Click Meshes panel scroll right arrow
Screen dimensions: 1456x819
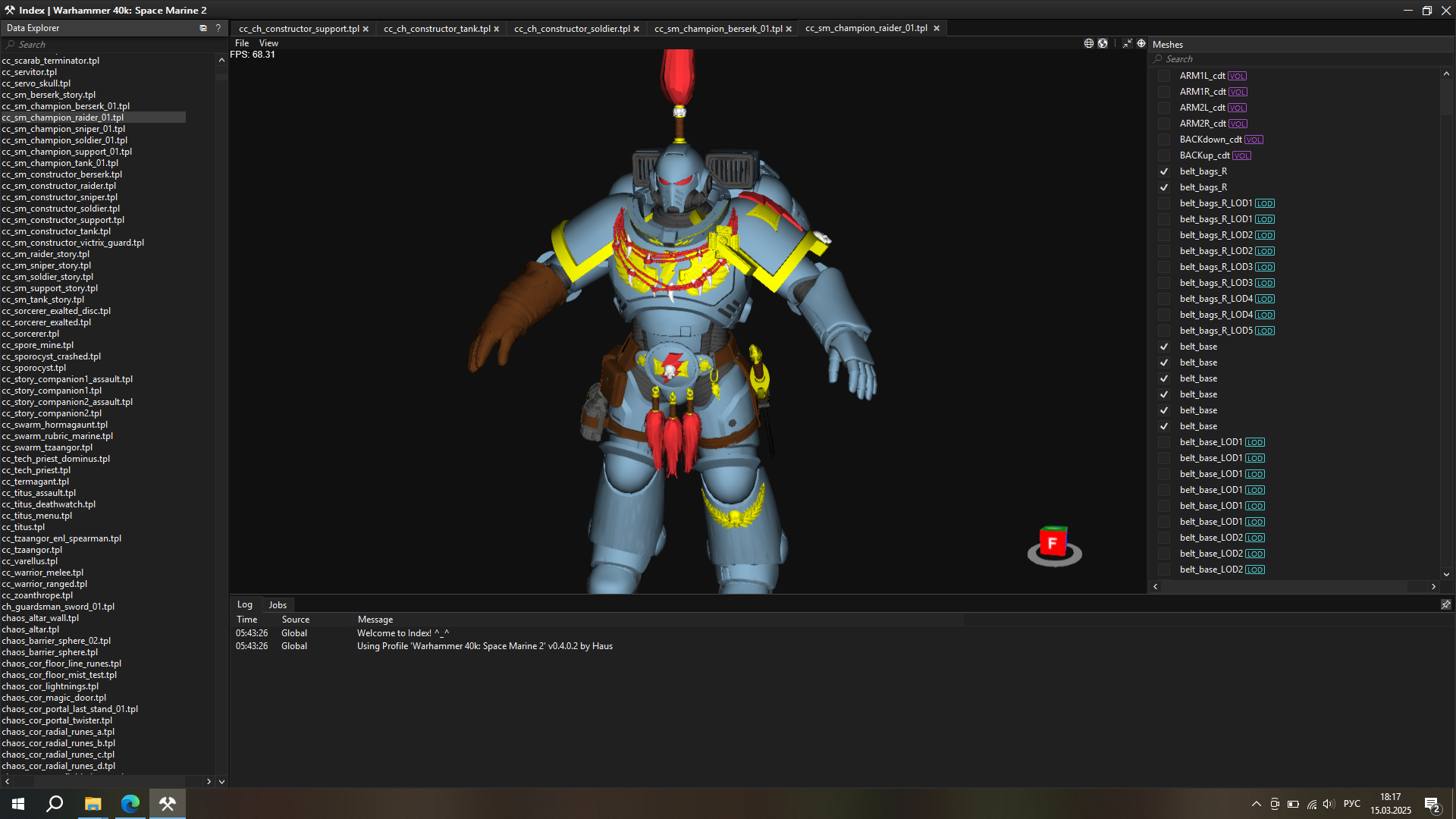point(1433,586)
